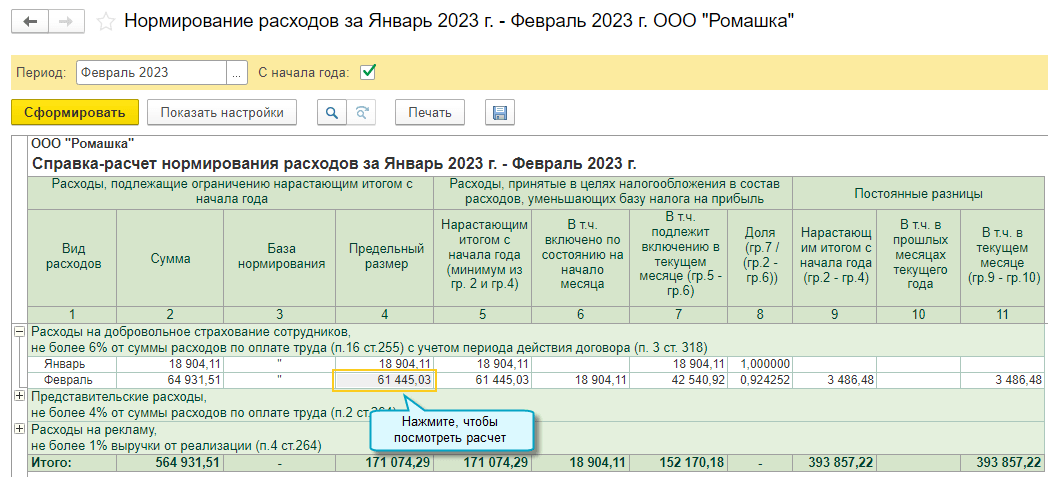Click total in column 7: 152 170,18
This screenshot has width=1048, height=477.
676,462
